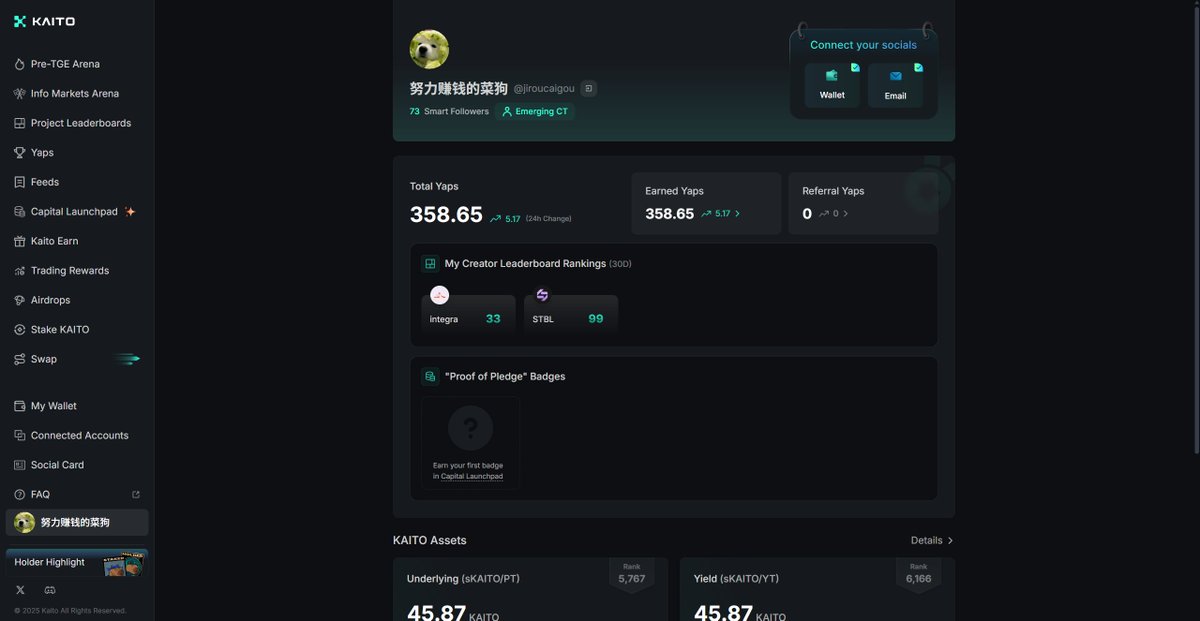Click Rank 5,767 badge
The height and width of the screenshot is (621, 1200).
point(632,575)
